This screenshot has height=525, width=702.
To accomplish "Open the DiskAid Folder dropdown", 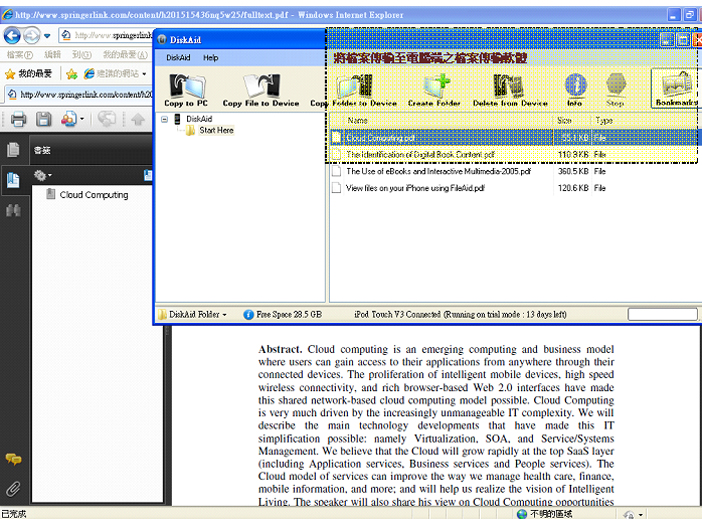I will [193, 315].
